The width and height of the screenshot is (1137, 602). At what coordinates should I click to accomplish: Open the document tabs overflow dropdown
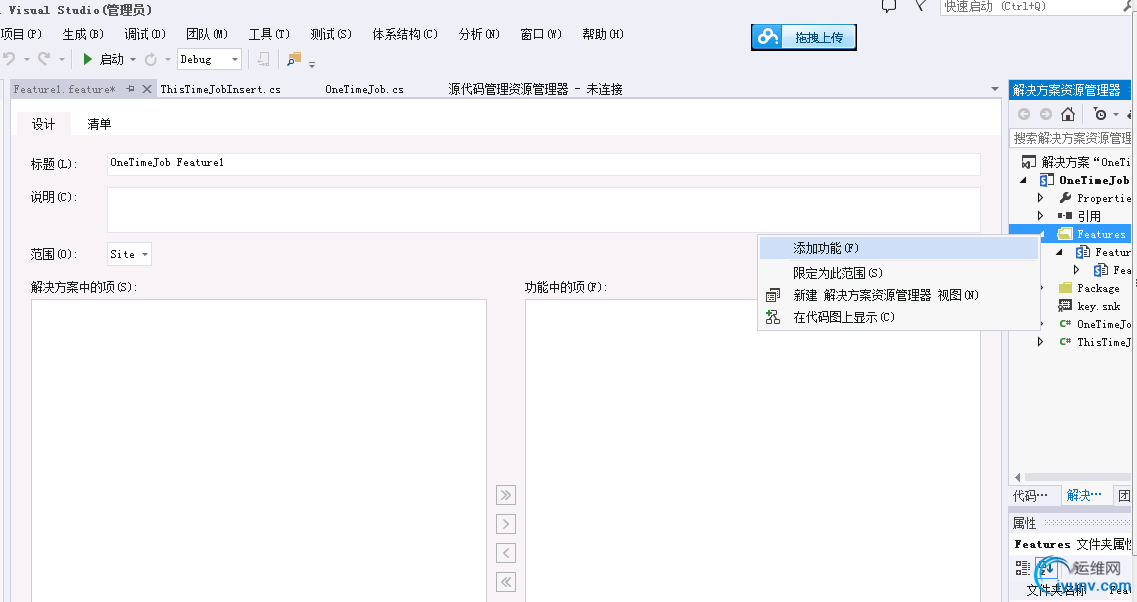point(995,88)
